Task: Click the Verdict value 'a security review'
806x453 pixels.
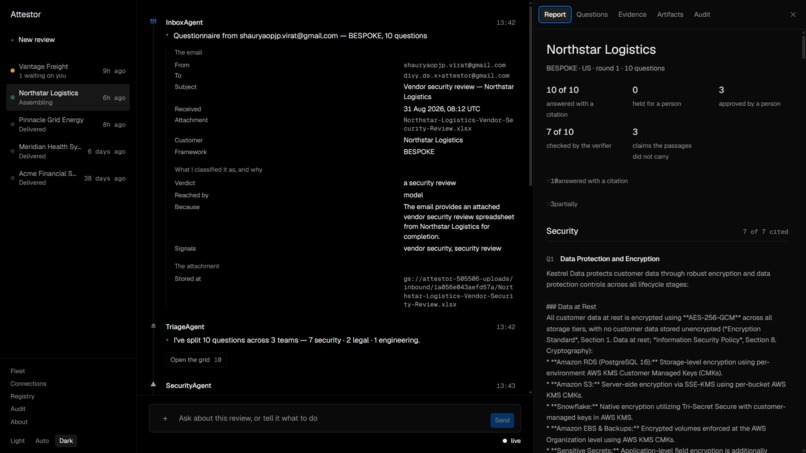Action: pyautogui.click(x=429, y=183)
